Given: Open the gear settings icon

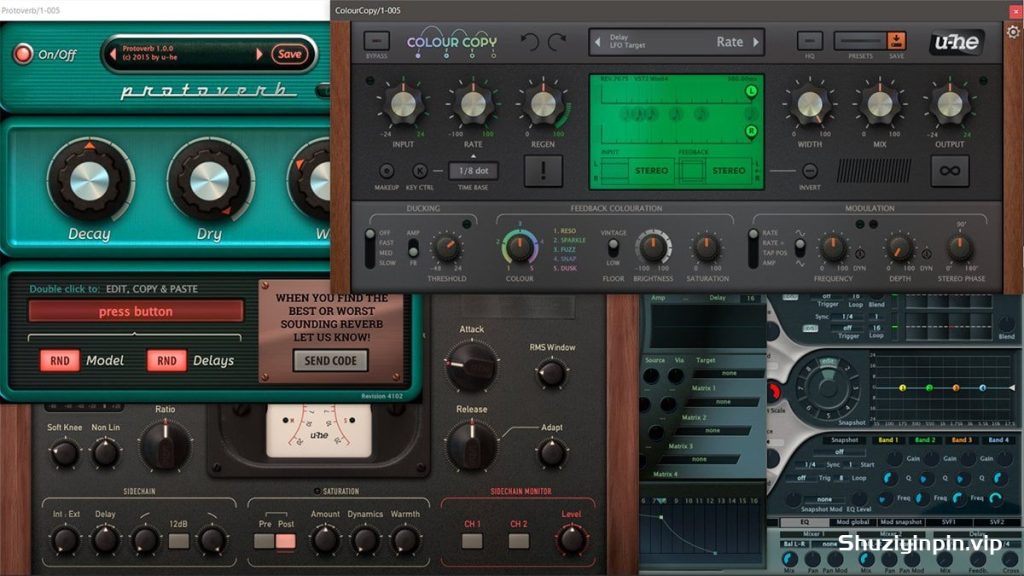Looking at the screenshot, I should 1013,31.
